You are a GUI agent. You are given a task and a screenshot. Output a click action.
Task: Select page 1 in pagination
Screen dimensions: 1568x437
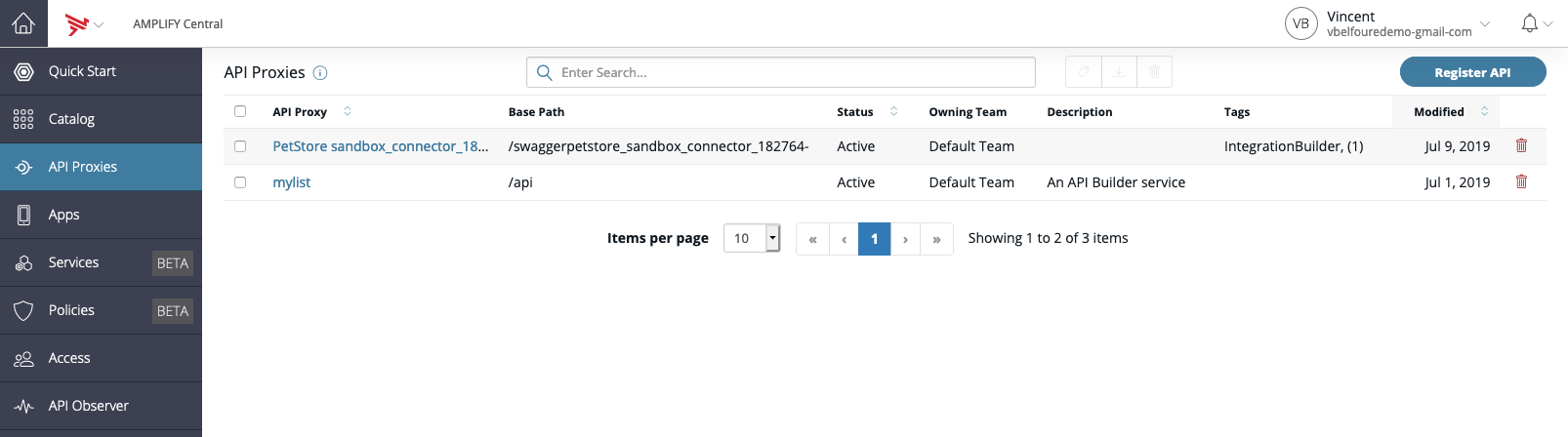click(x=875, y=239)
